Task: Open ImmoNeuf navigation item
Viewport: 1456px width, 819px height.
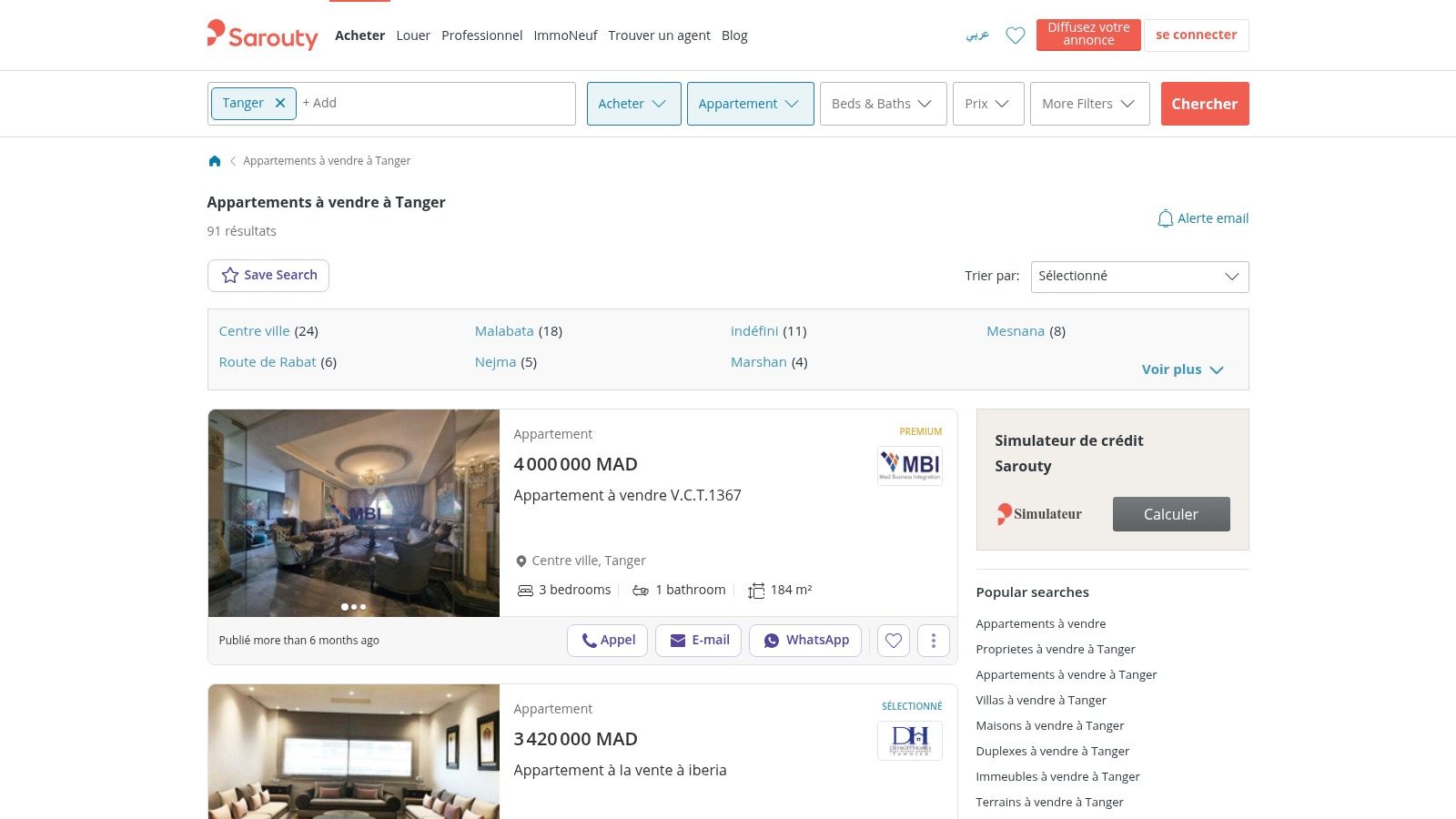Action: [565, 35]
